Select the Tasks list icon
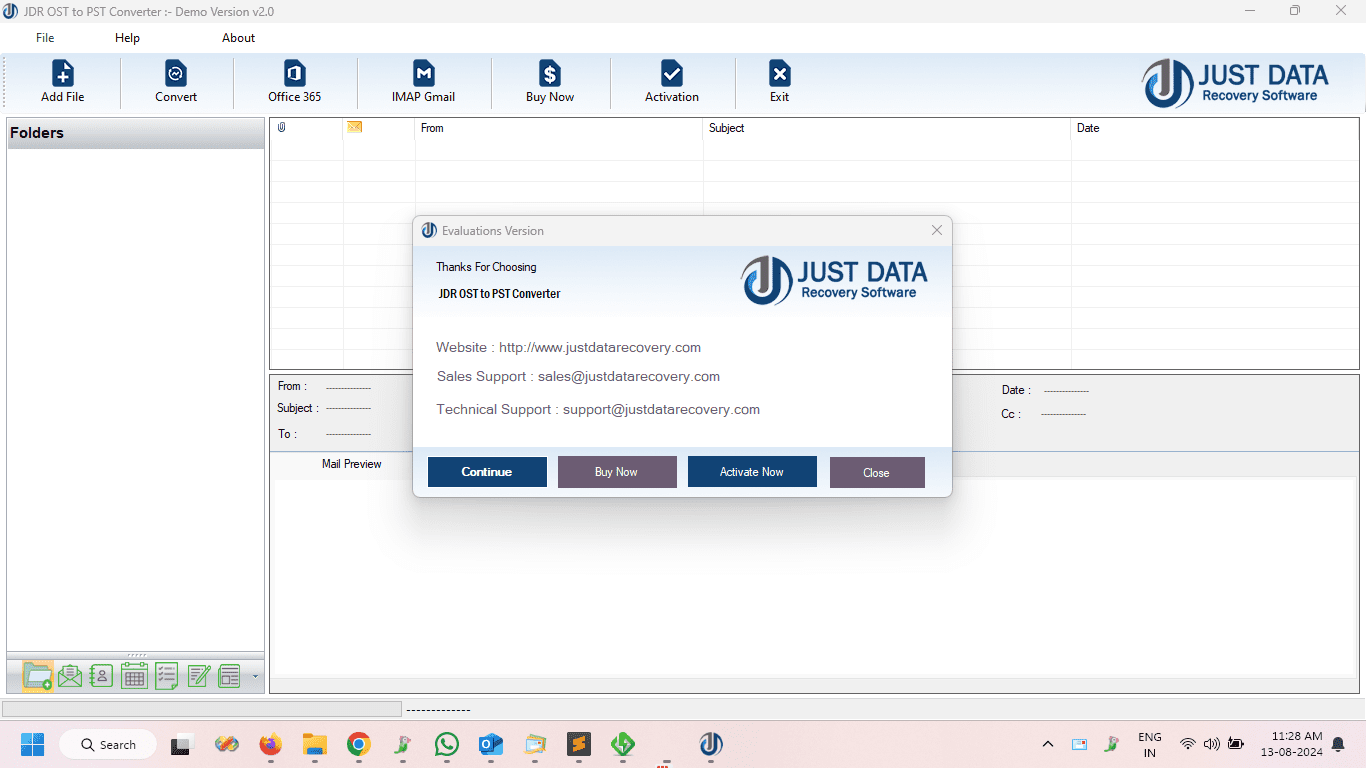 [x=165, y=675]
